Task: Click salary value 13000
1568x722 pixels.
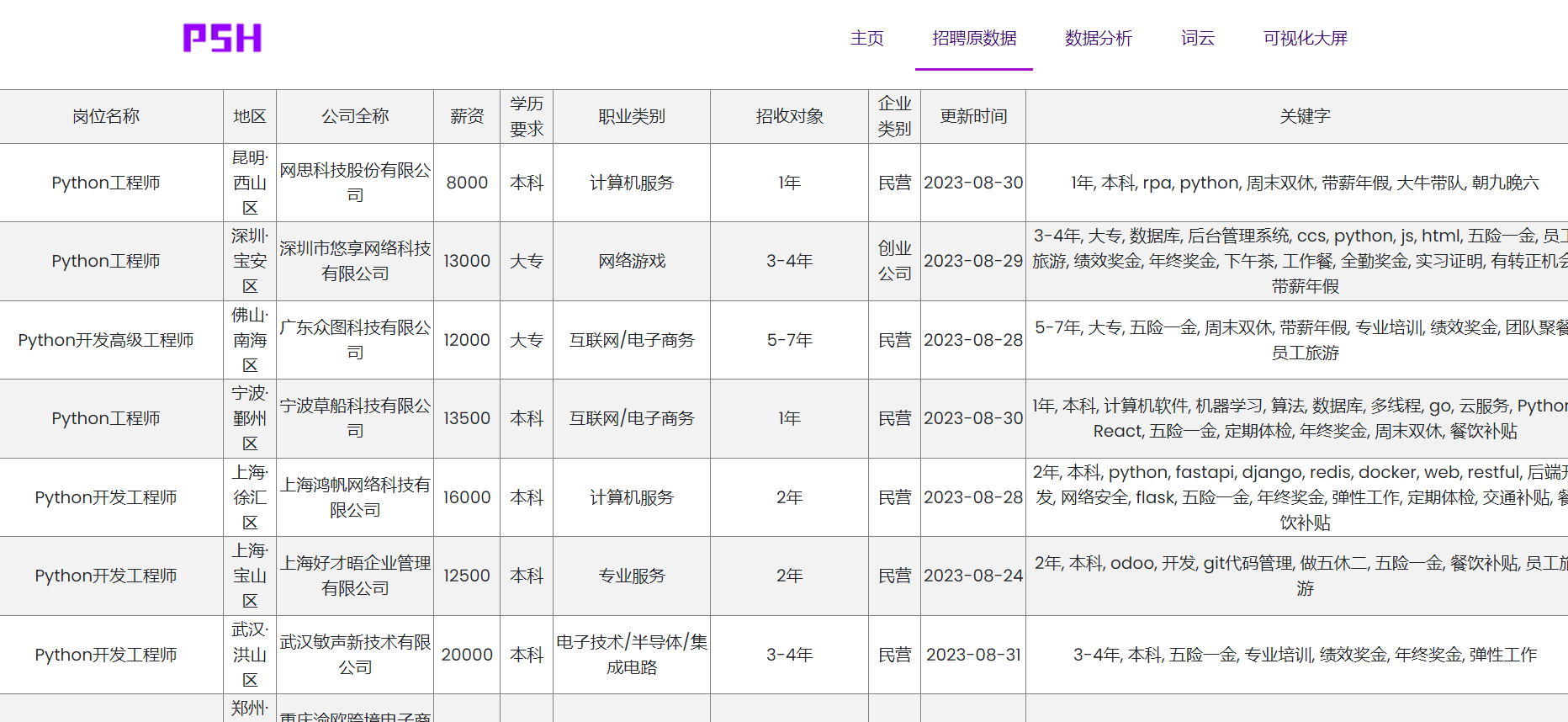Action: 467,261
